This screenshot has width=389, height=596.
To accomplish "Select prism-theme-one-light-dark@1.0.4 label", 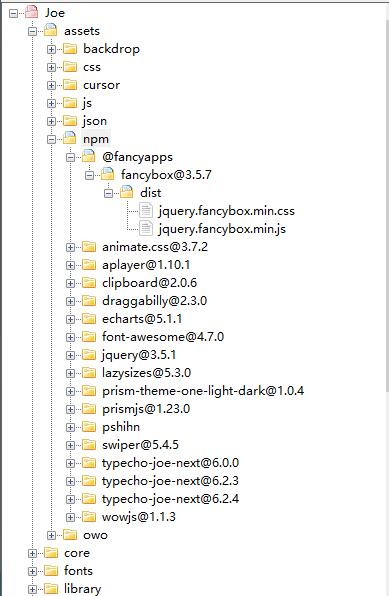I will tap(203, 391).
